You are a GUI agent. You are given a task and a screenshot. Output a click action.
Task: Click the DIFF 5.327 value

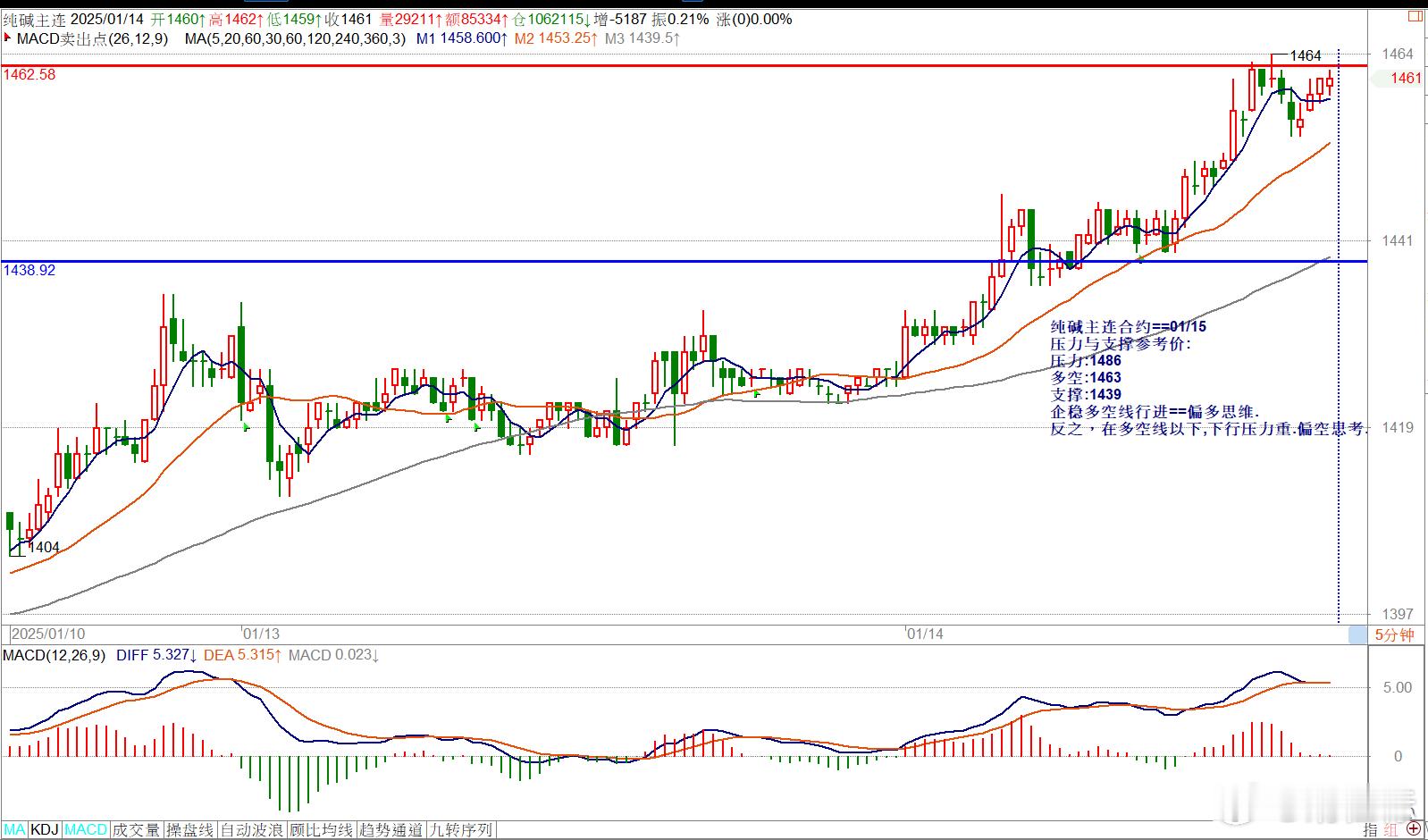click(157, 655)
